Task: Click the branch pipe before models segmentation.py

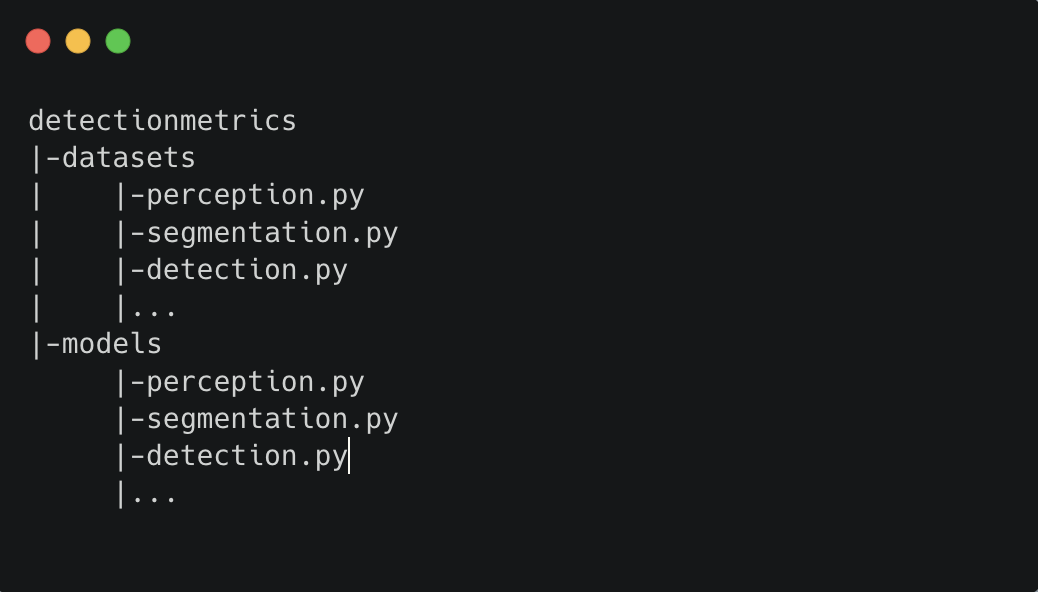Action: 120,420
